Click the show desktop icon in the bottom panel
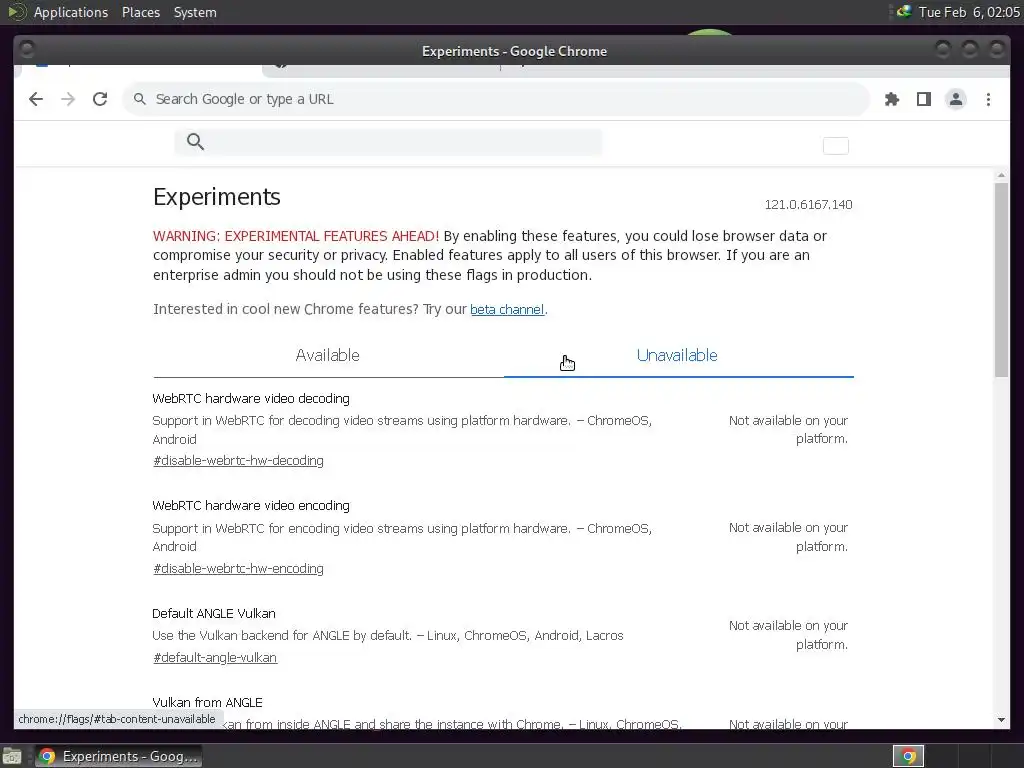 click(12, 756)
